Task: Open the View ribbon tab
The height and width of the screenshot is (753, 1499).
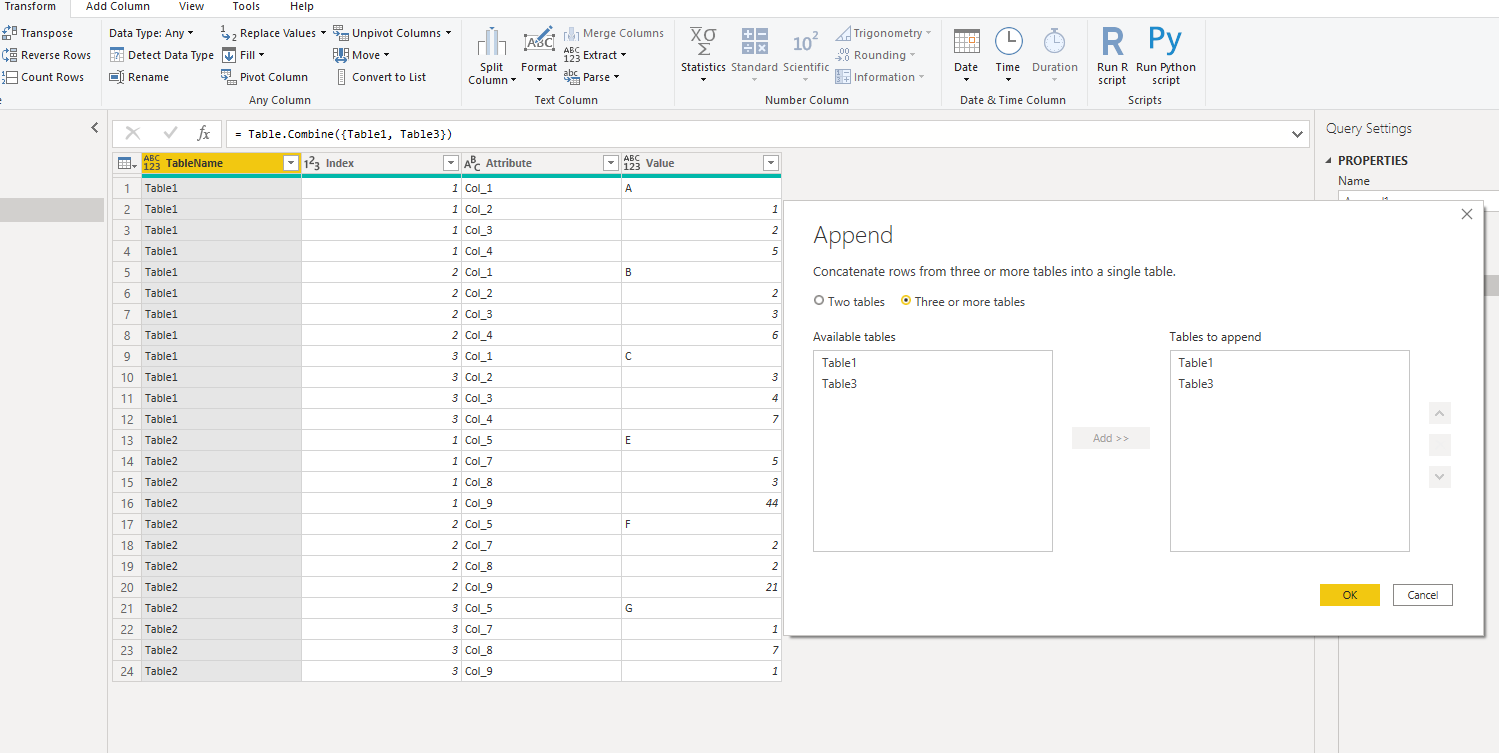Action: (191, 7)
